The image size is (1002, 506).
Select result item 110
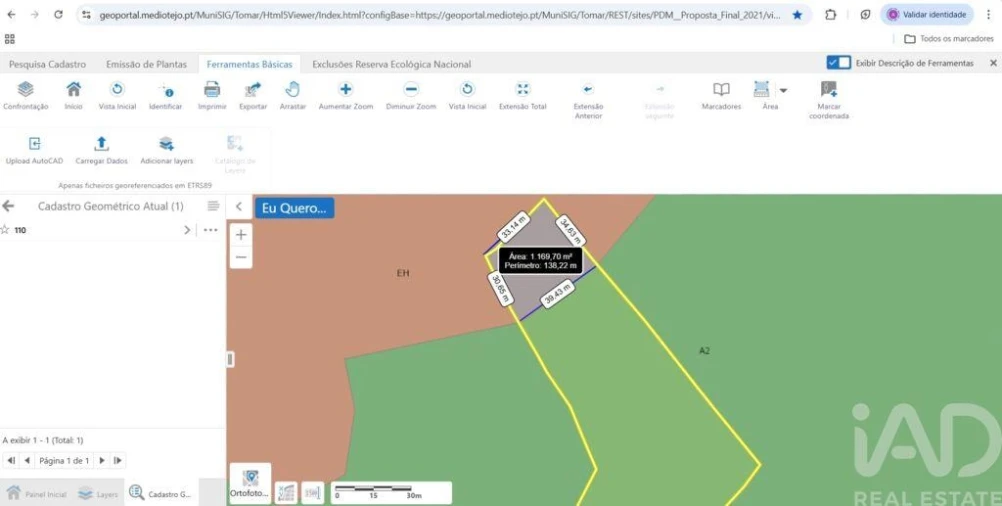(20, 230)
